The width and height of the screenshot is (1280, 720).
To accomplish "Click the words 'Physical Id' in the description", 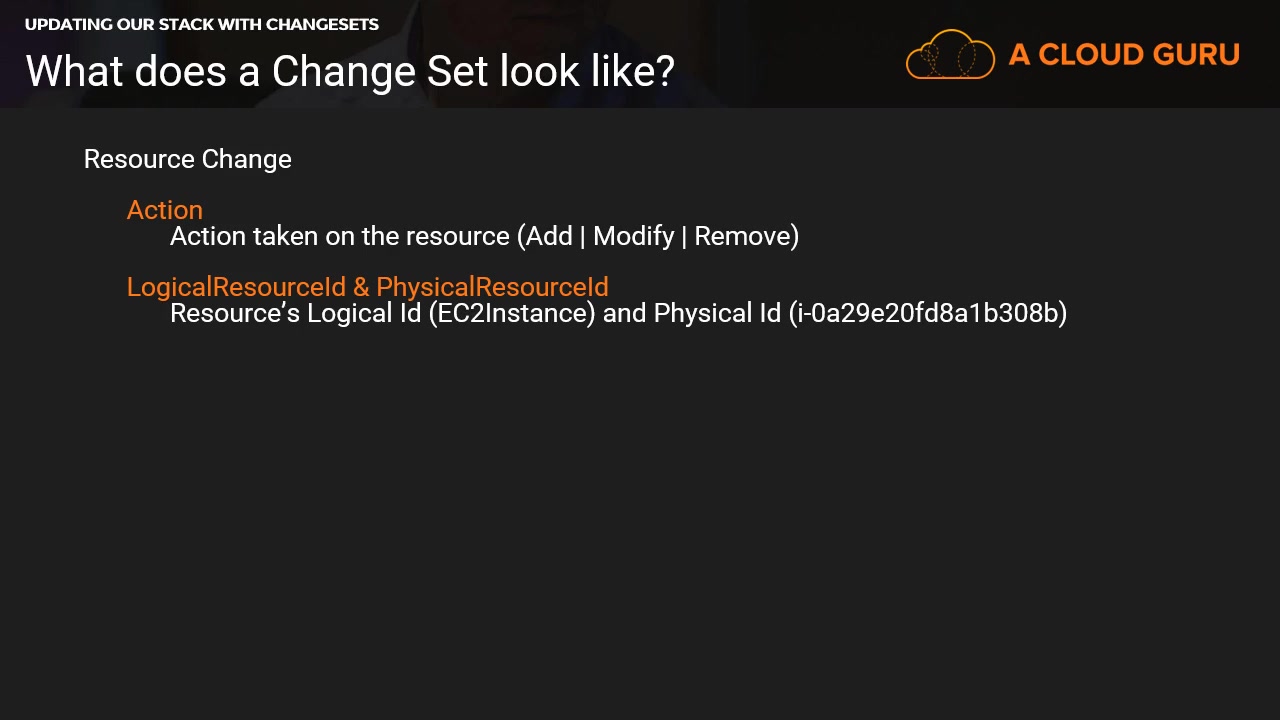I will point(716,313).
